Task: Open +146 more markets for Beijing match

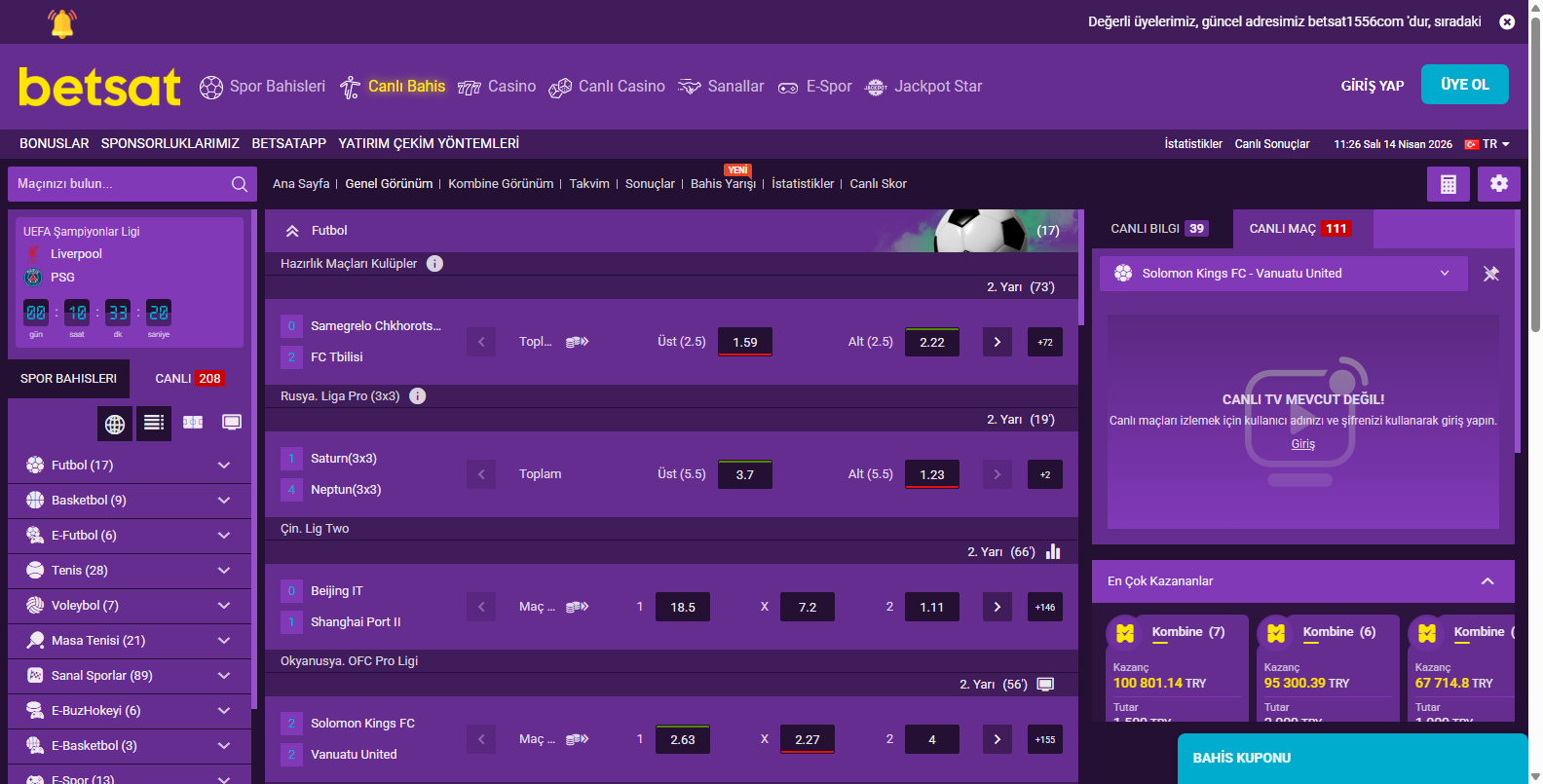Action: (1045, 607)
